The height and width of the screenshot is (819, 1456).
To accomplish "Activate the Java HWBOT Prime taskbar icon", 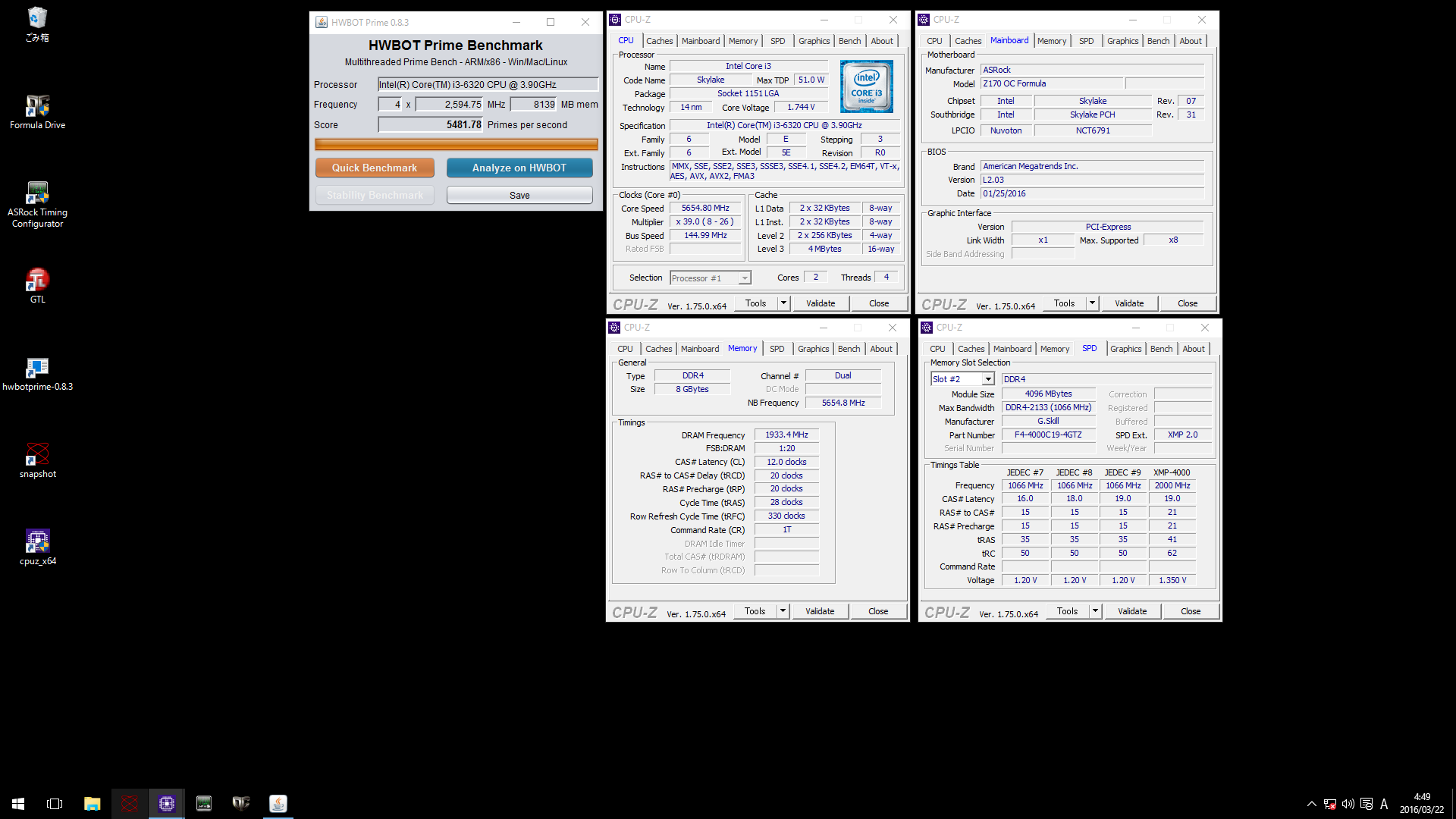I will click(x=278, y=803).
